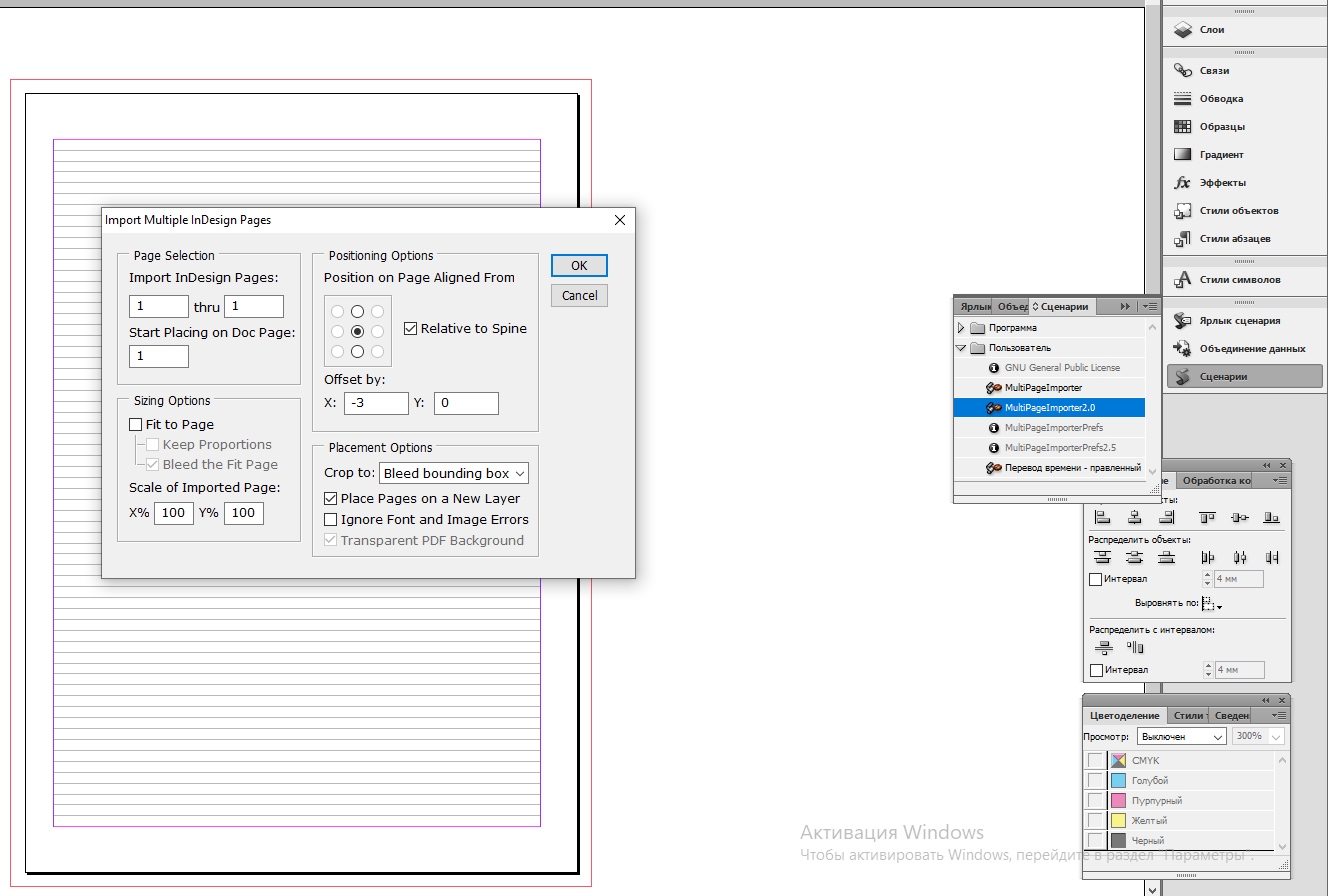Image resolution: width=1328 pixels, height=896 pixels.
Task: Open the Просмотр dropdown set to Выключен
Action: click(x=1181, y=736)
